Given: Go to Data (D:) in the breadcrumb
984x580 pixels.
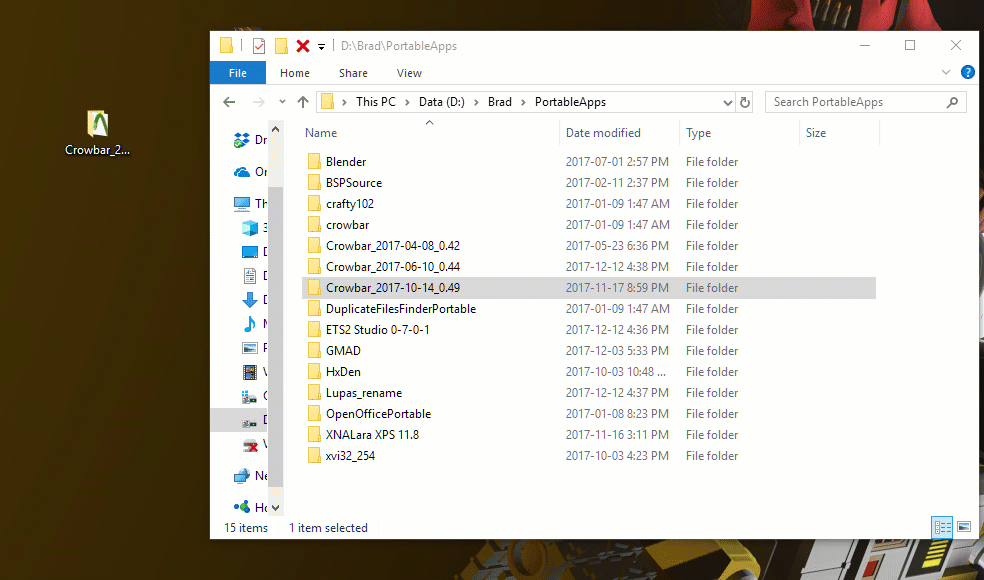Looking at the screenshot, I should [x=442, y=102].
